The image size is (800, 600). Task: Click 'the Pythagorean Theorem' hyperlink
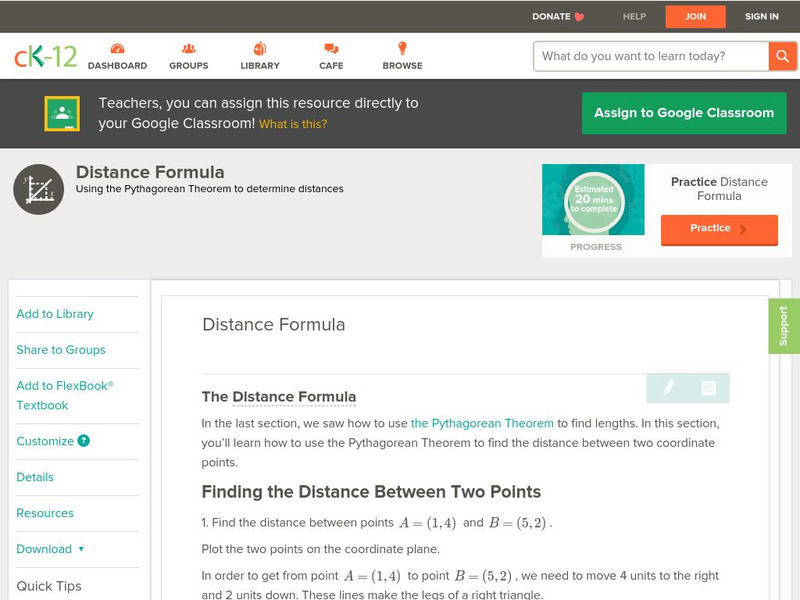(x=482, y=423)
